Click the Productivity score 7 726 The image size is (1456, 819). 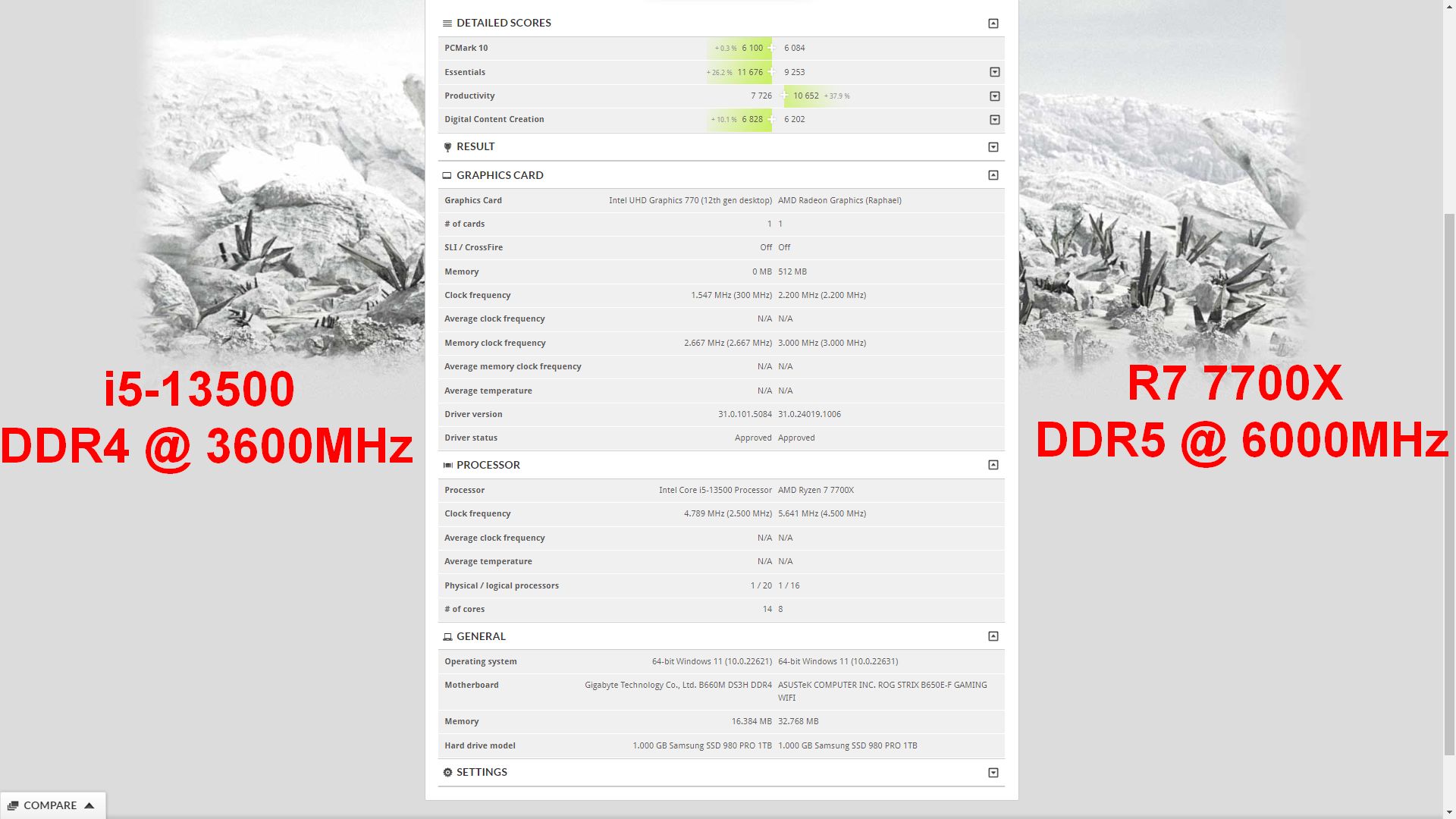point(761,96)
